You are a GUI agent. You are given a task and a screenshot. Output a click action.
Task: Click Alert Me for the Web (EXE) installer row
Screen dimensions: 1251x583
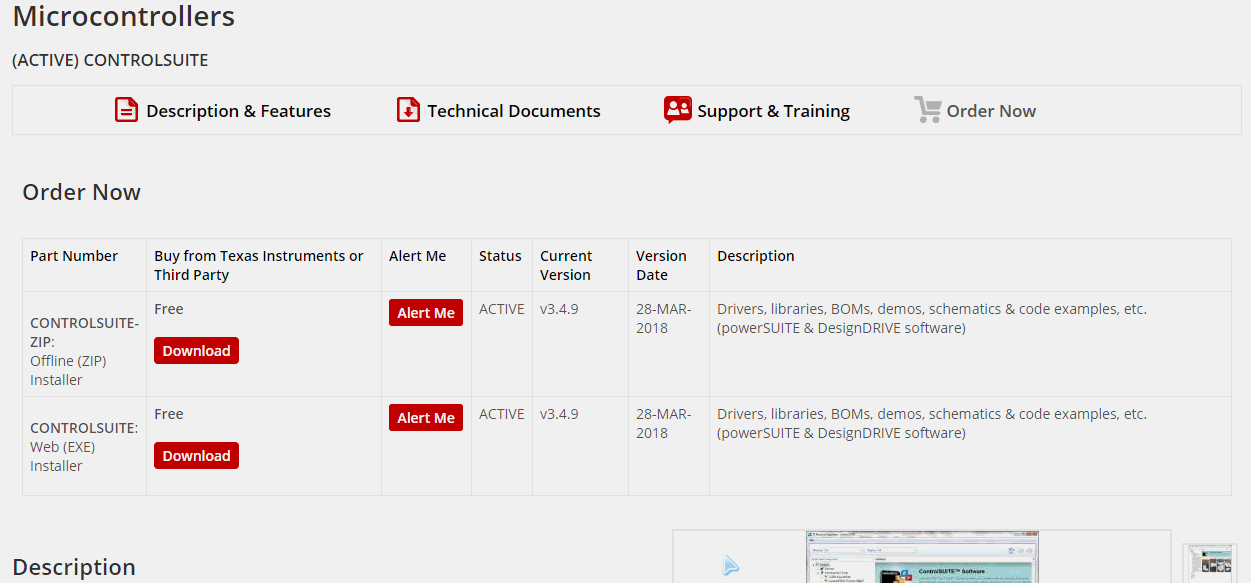click(426, 418)
